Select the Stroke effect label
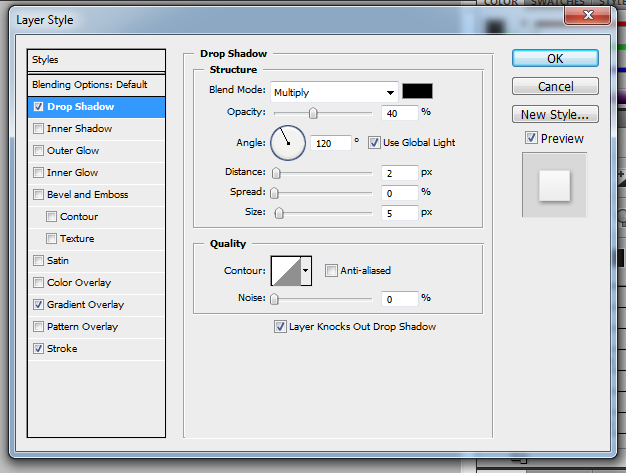Screen dimensions: 626x473 pyautogui.click(x=62, y=348)
